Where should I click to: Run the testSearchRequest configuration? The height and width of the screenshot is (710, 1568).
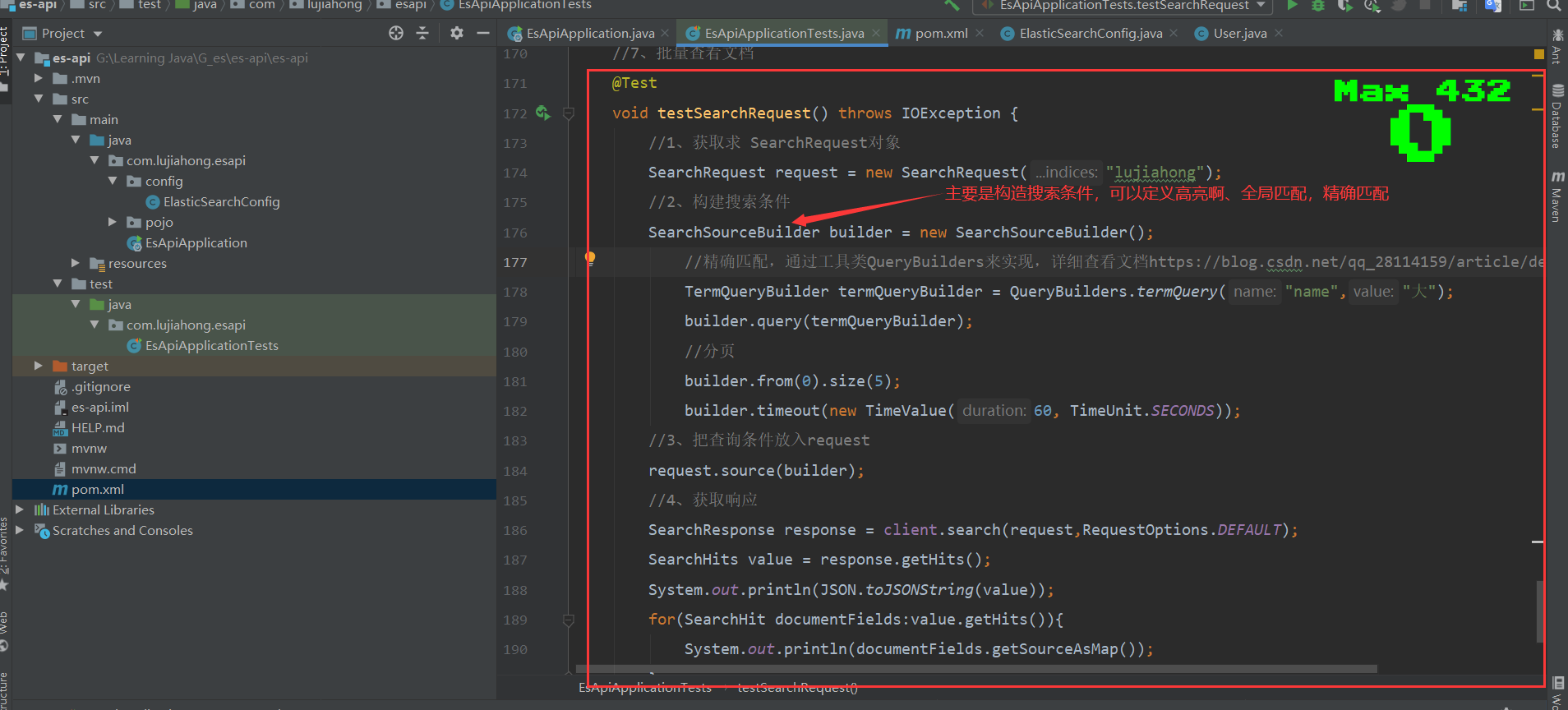coord(1292,5)
